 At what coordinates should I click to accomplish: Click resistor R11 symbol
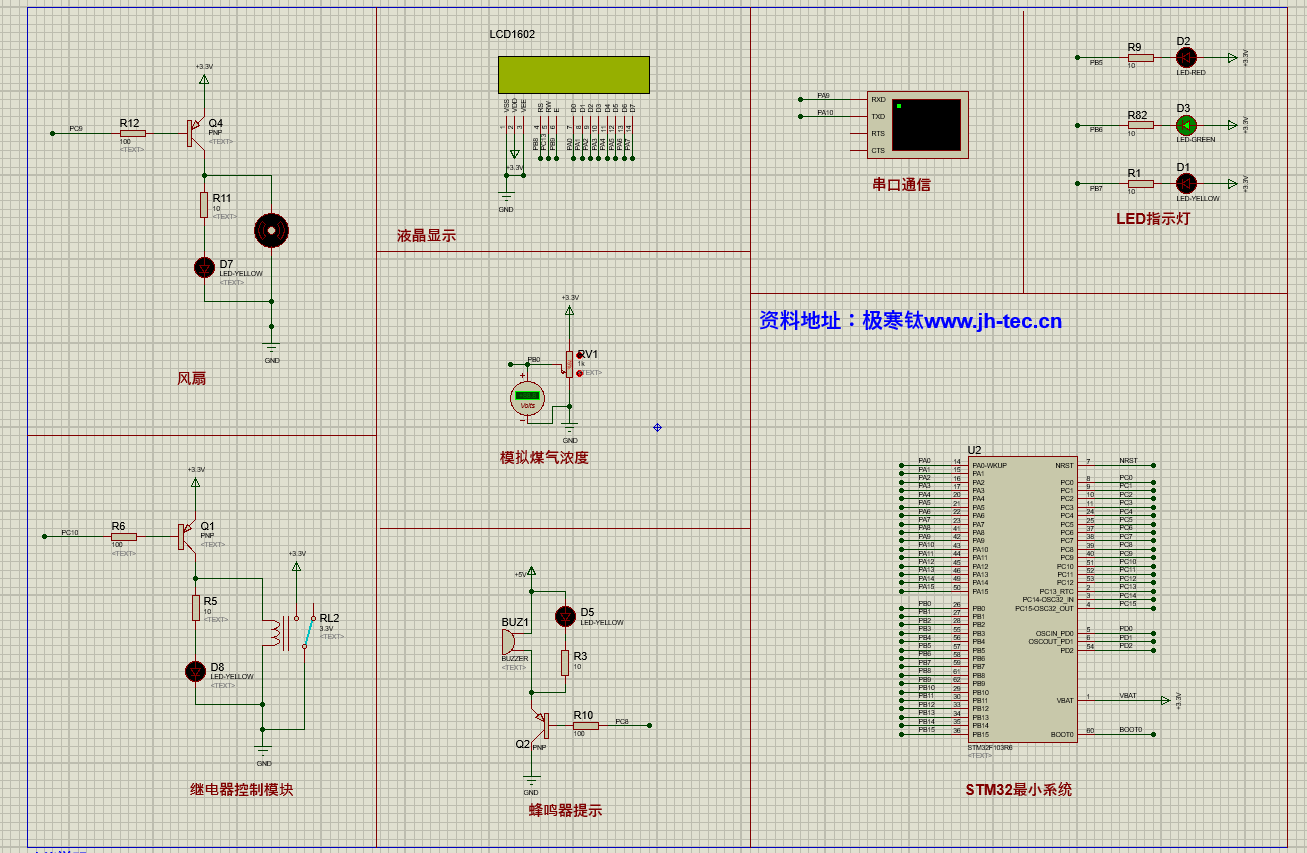point(204,205)
